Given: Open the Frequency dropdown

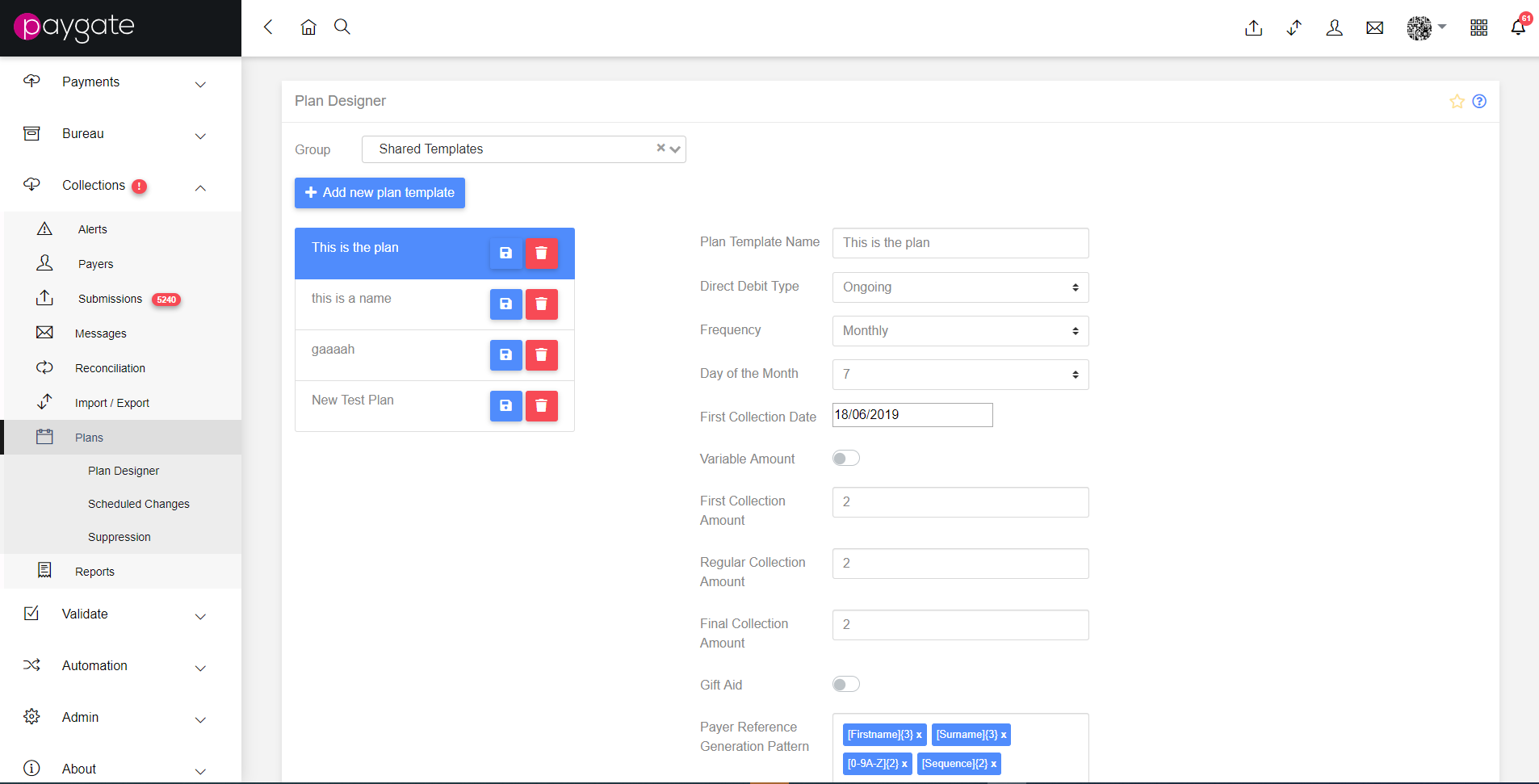Looking at the screenshot, I should tap(960, 331).
